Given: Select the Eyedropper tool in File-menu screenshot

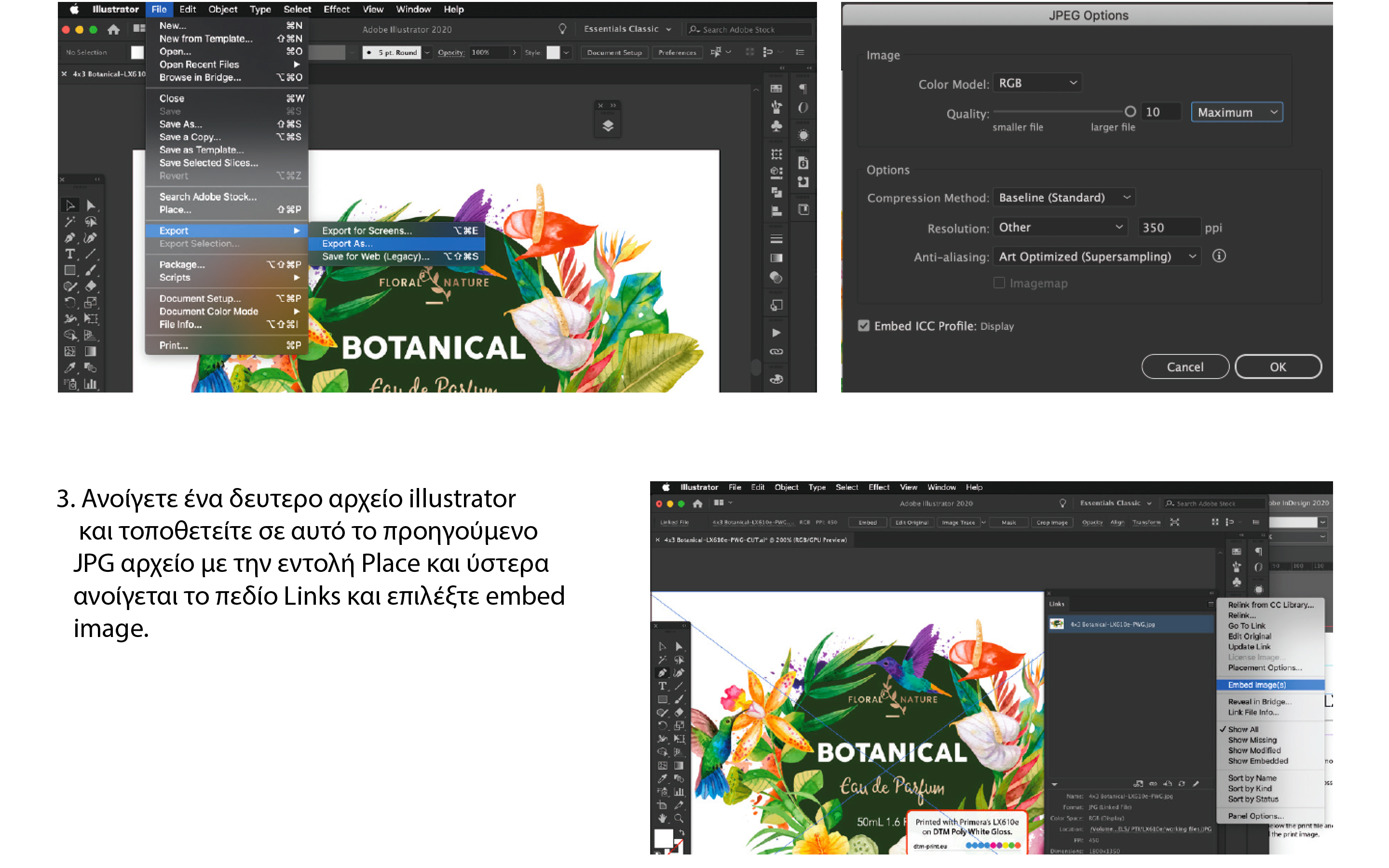Looking at the screenshot, I should point(70,367).
